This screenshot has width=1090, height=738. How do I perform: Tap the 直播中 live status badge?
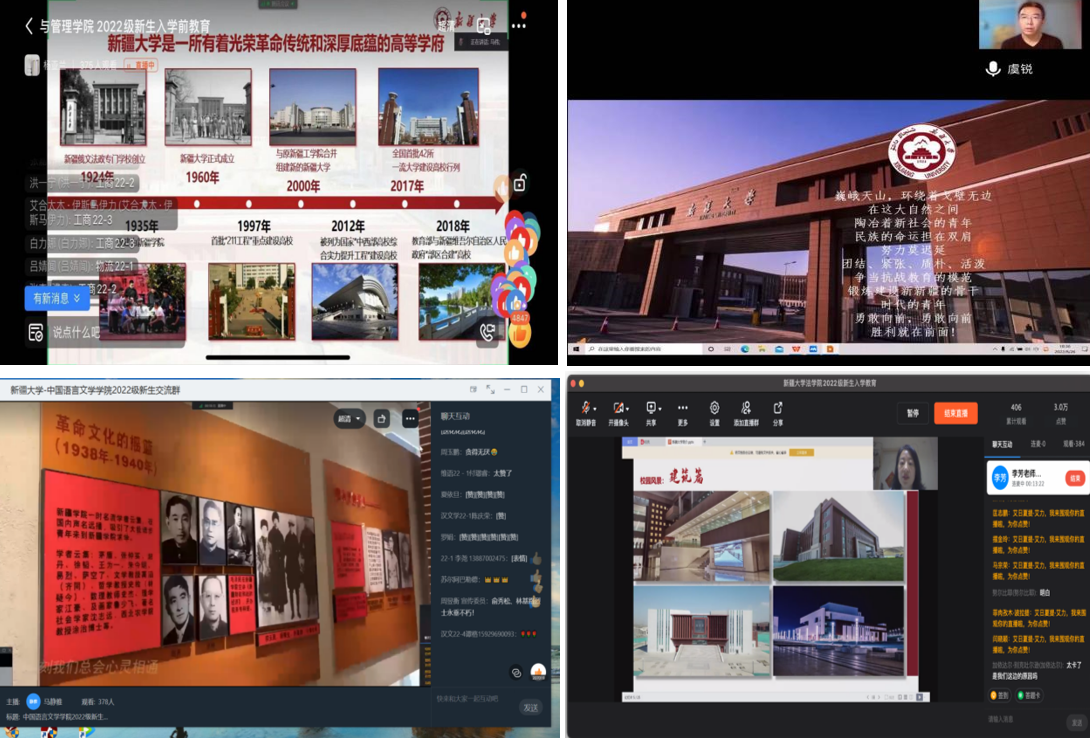(140, 65)
